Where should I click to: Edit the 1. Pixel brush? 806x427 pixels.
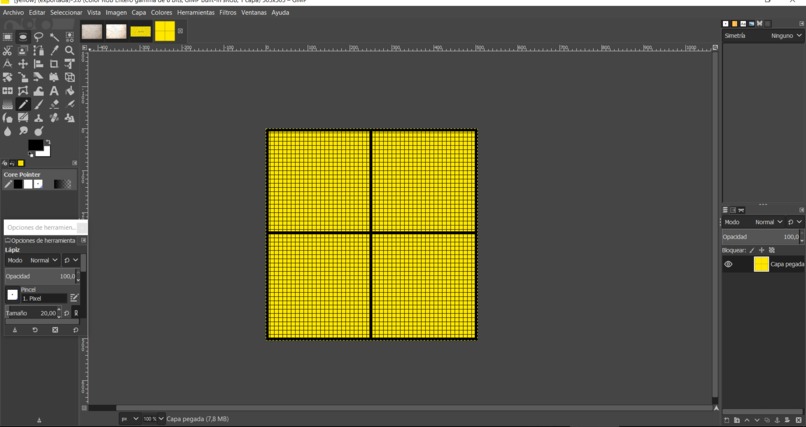[x=75, y=298]
